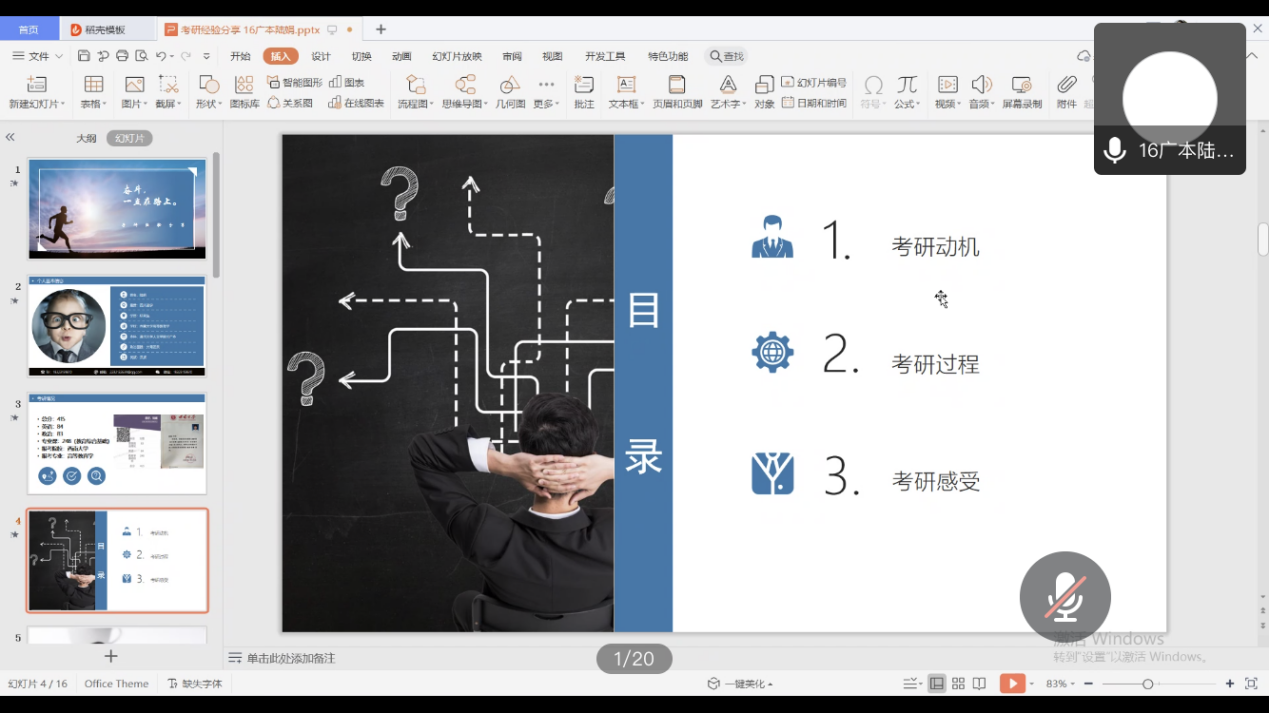The height and width of the screenshot is (713, 1269).
Task: Click the 附件 attachment paperclip icon
Action: pyautogui.click(x=1066, y=92)
